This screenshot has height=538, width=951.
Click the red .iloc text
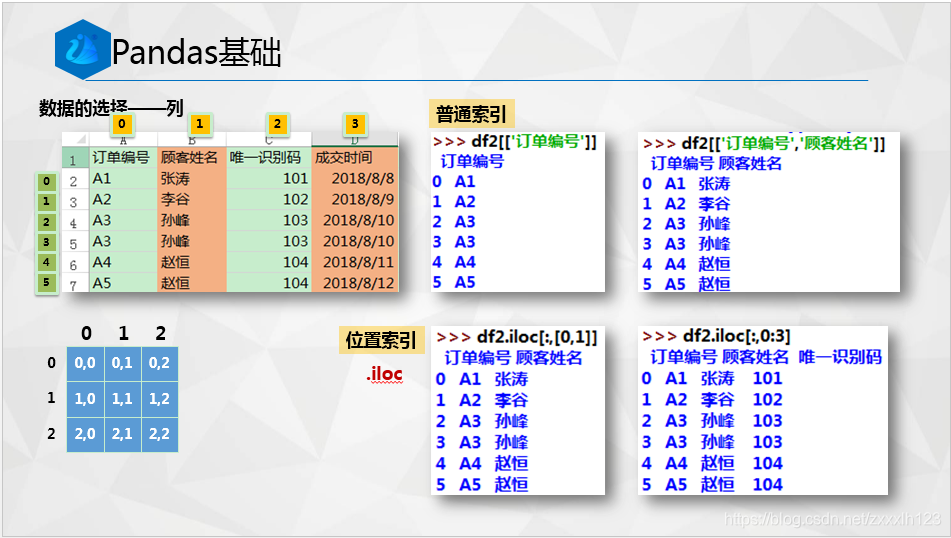(x=385, y=374)
